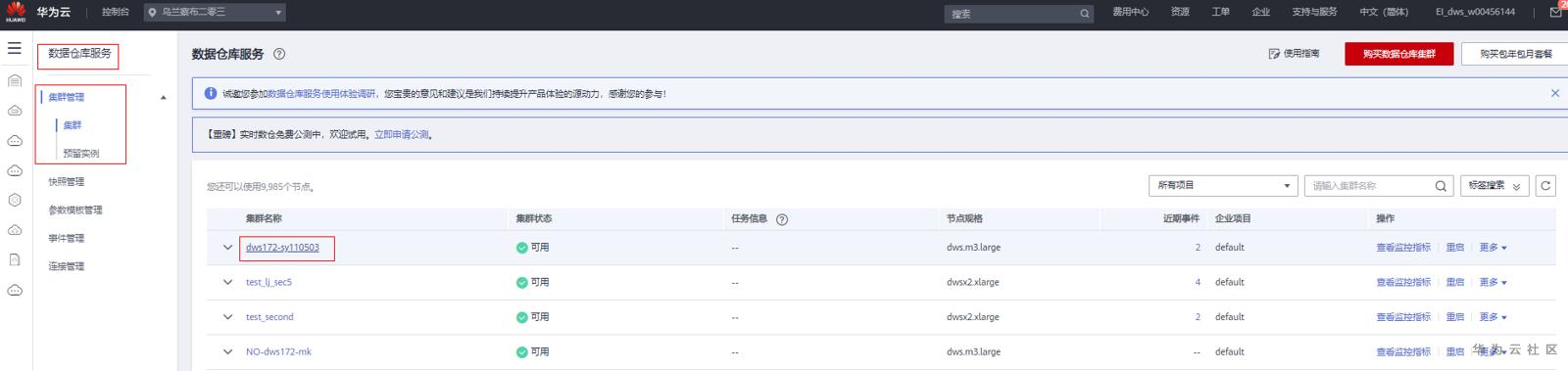
Task: Open 费用中心 in top bar
Action: tap(1130, 12)
